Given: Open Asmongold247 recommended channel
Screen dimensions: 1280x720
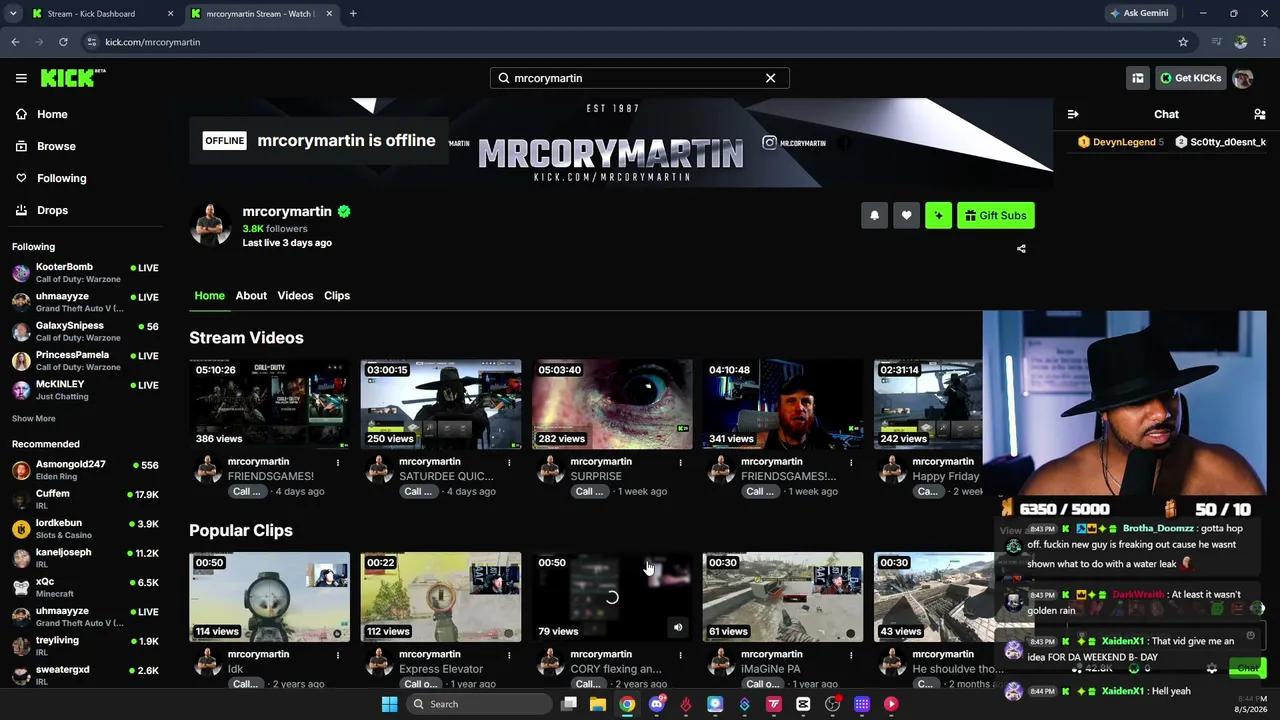Looking at the screenshot, I should [85, 470].
